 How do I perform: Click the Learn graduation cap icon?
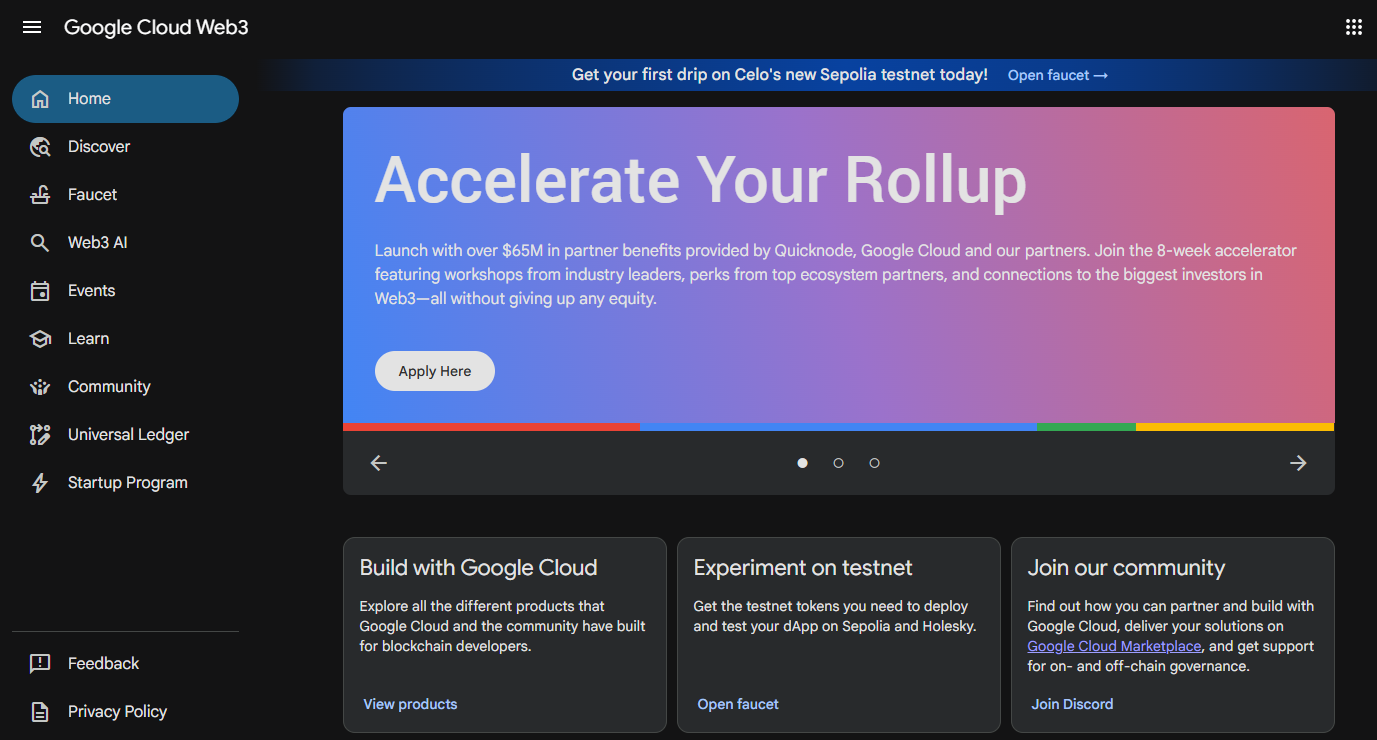click(40, 339)
